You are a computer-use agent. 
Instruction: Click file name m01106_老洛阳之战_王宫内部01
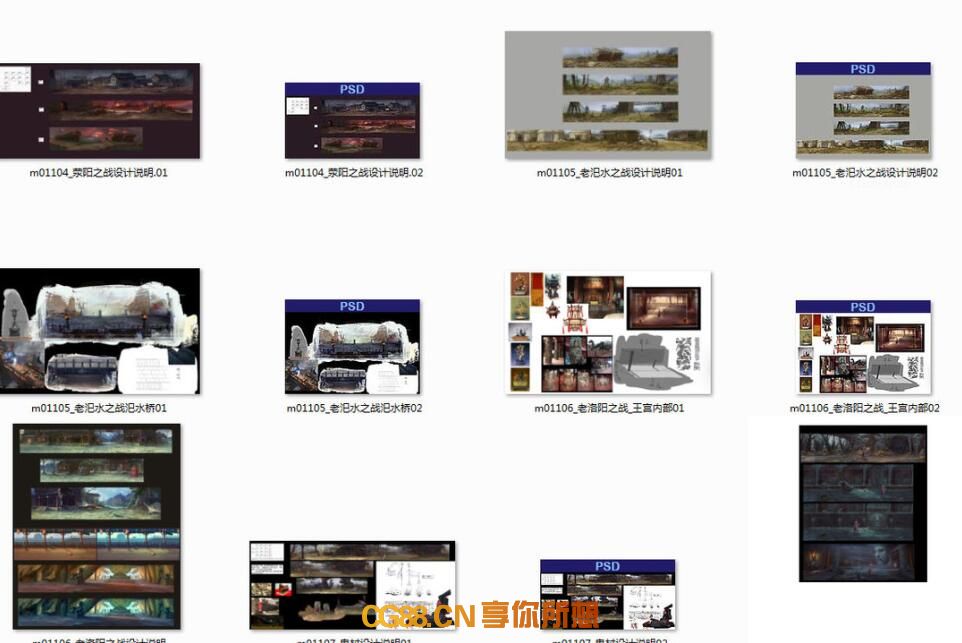tap(609, 408)
